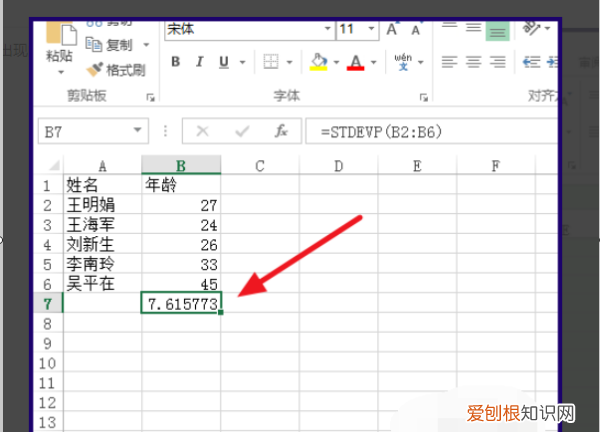Apply the red font color A
The height and width of the screenshot is (432, 600).
[x=355, y=62]
